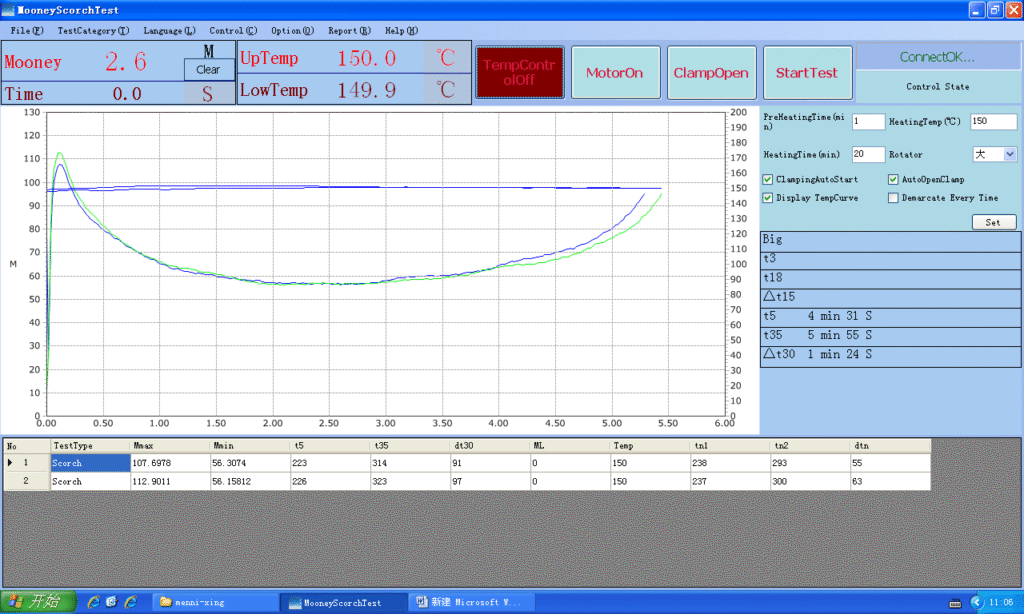Enable Demarcate Every Time checkbox
This screenshot has width=1024, height=614.
[893, 198]
